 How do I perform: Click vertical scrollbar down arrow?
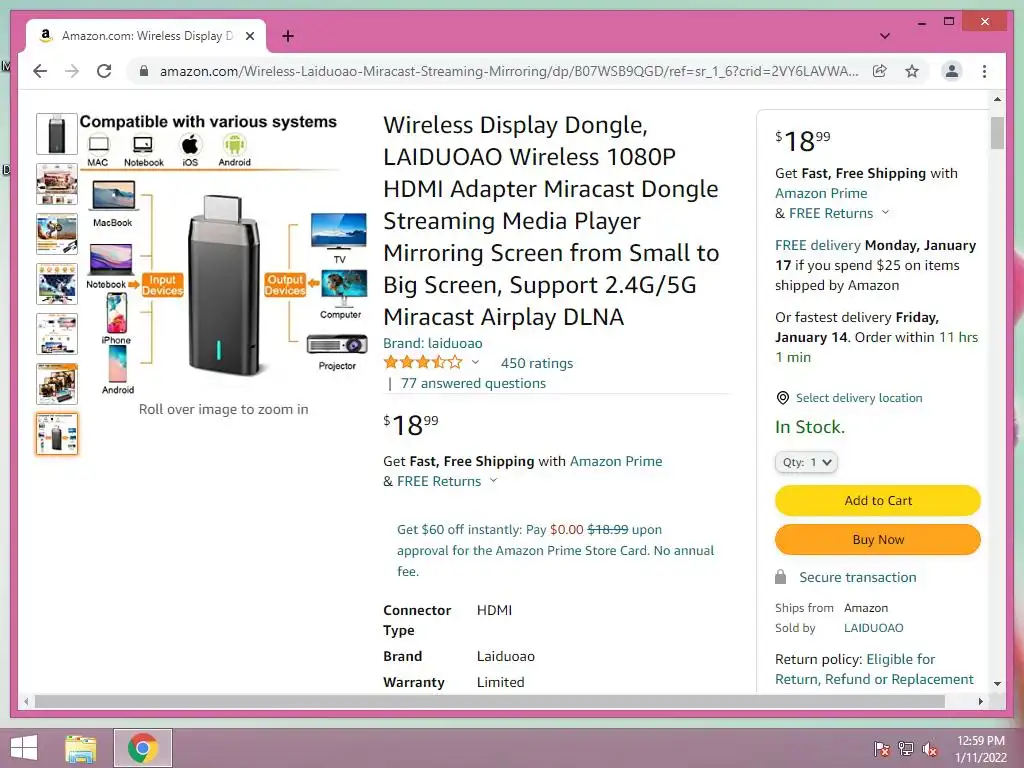(x=997, y=684)
